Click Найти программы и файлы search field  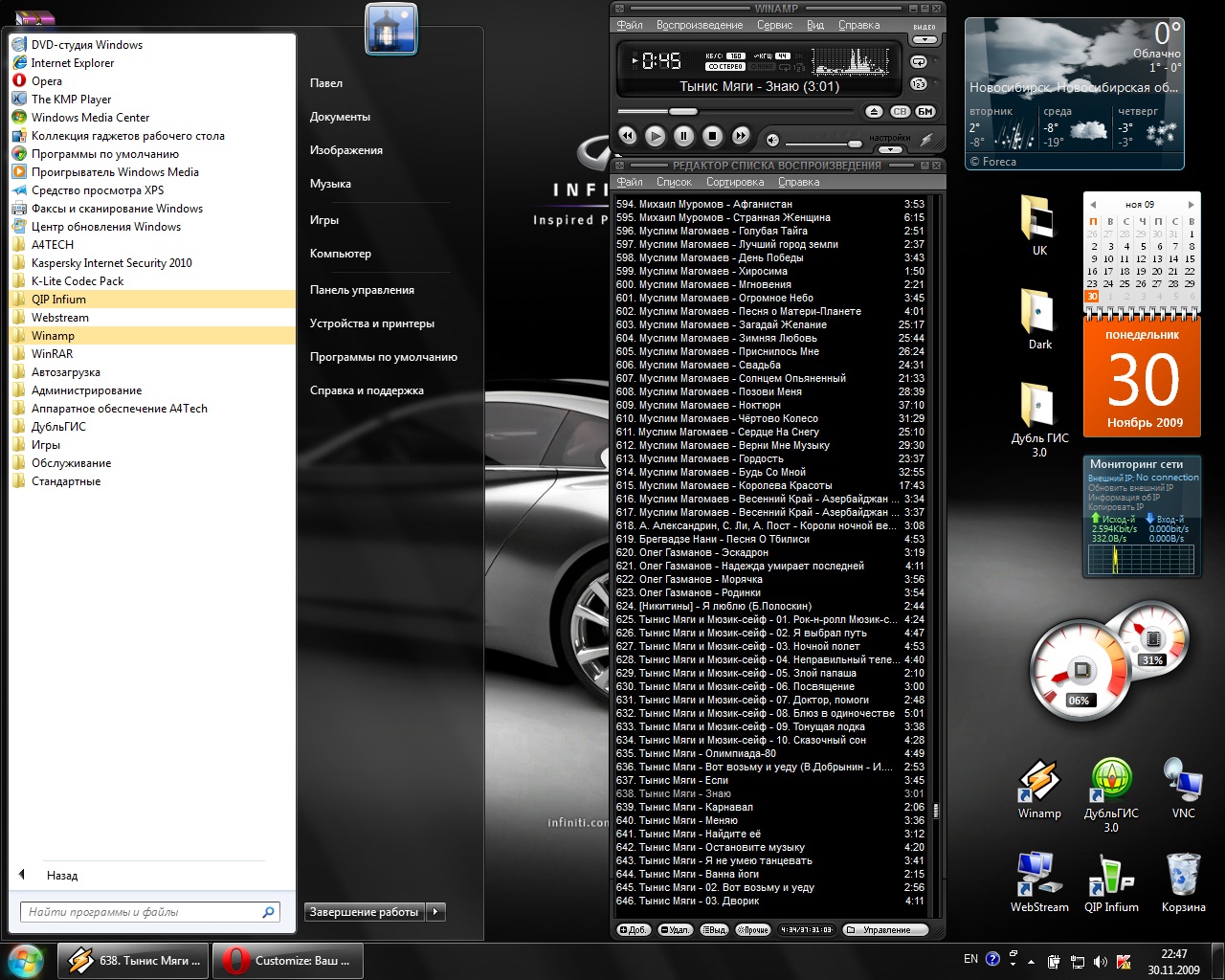(x=150, y=912)
